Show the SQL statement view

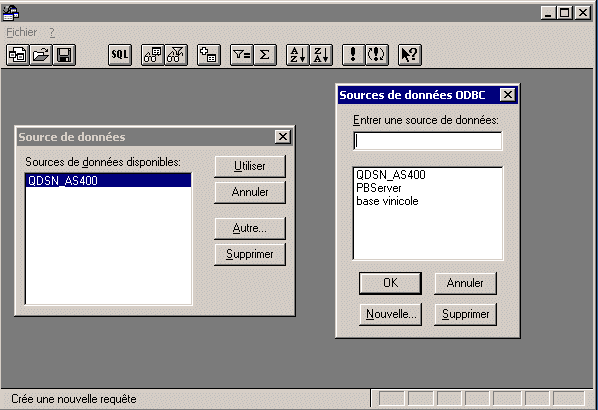120,55
